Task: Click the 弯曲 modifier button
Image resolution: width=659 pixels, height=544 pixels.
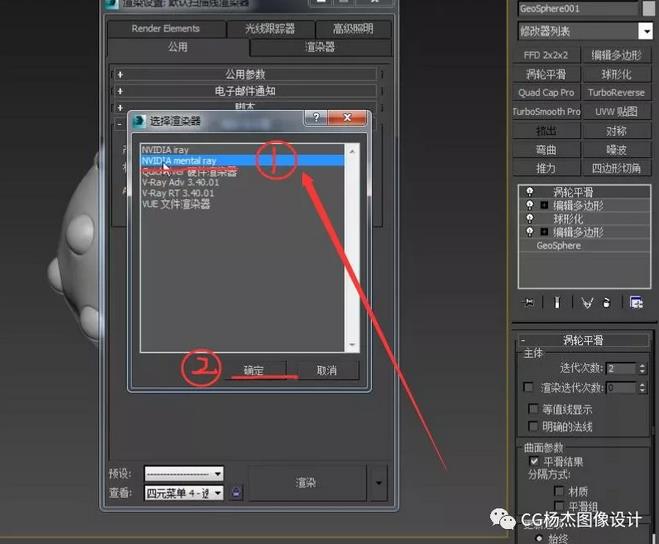Action: click(x=546, y=150)
